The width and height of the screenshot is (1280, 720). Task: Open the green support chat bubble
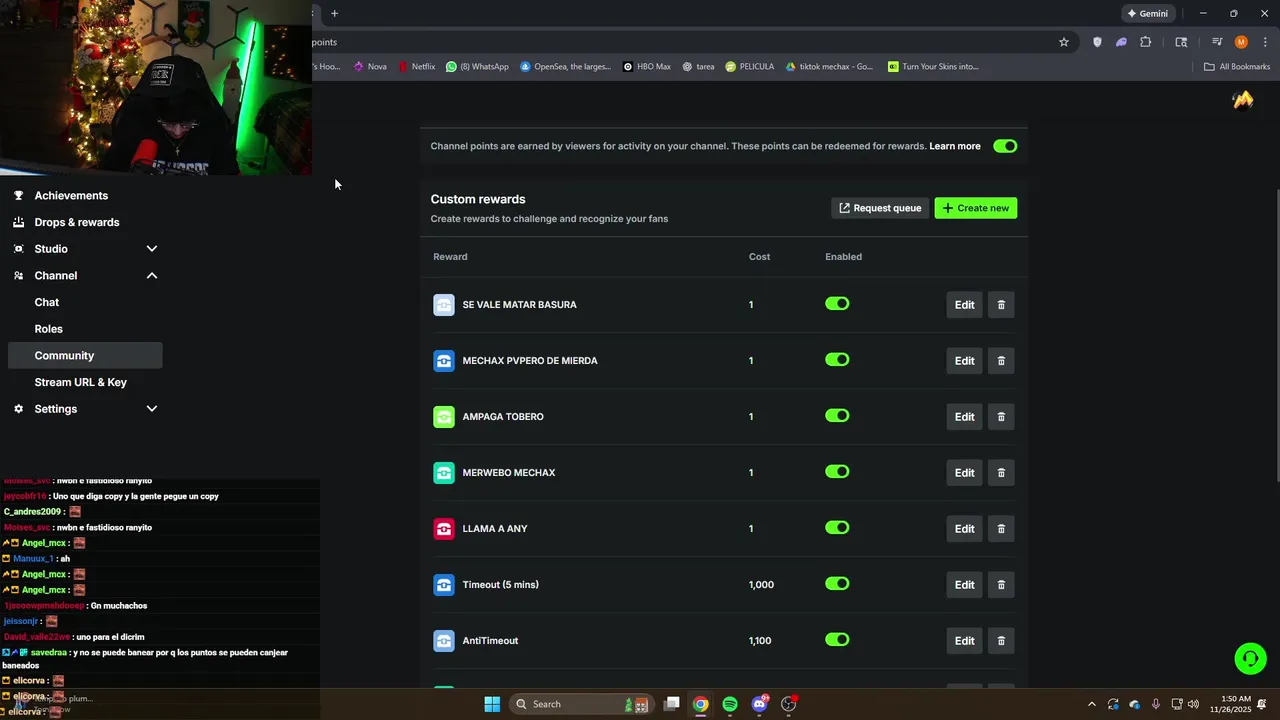[x=1249, y=659]
